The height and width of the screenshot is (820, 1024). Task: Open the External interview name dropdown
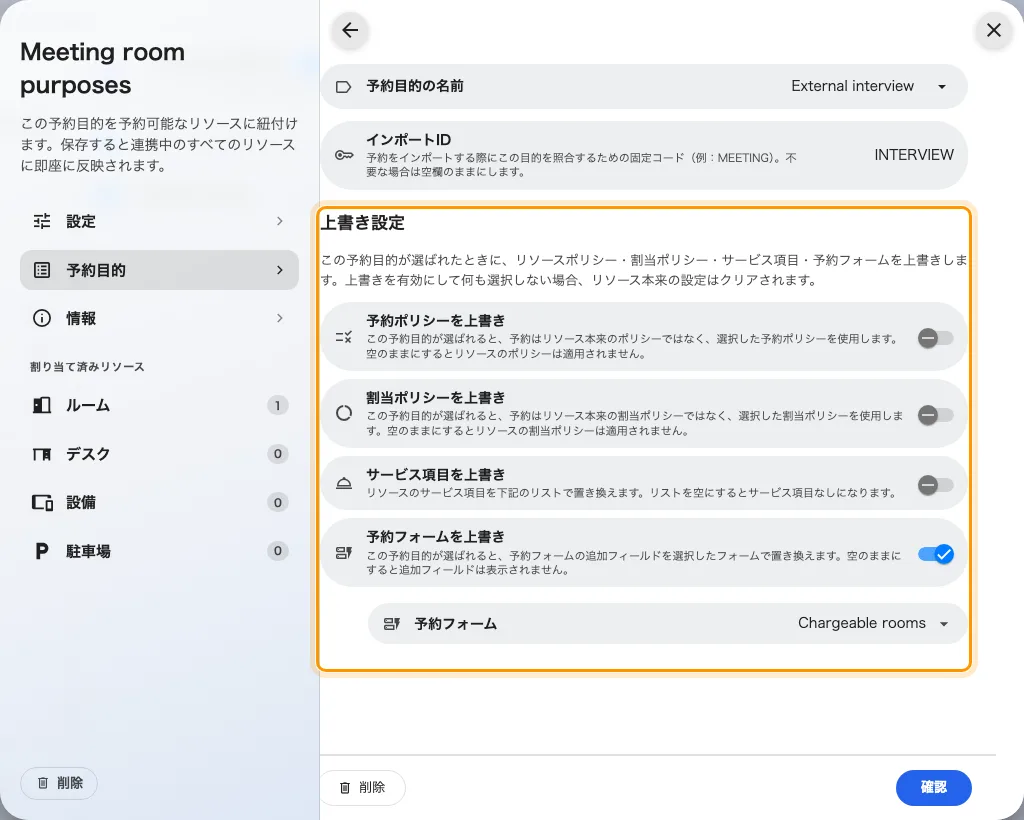click(869, 86)
